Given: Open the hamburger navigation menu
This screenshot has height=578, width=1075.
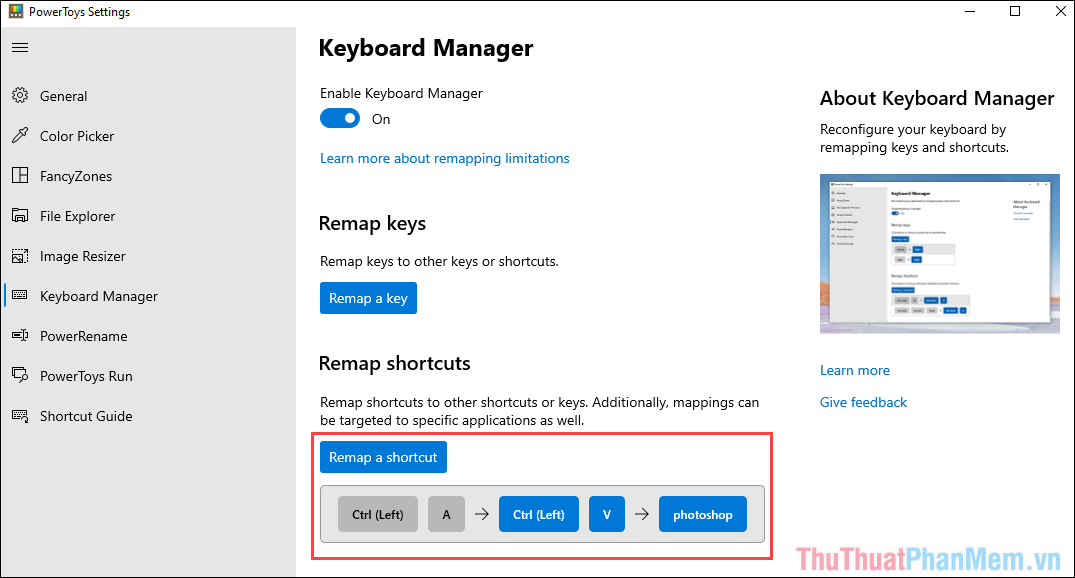Looking at the screenshot, I should pos(20,47).
